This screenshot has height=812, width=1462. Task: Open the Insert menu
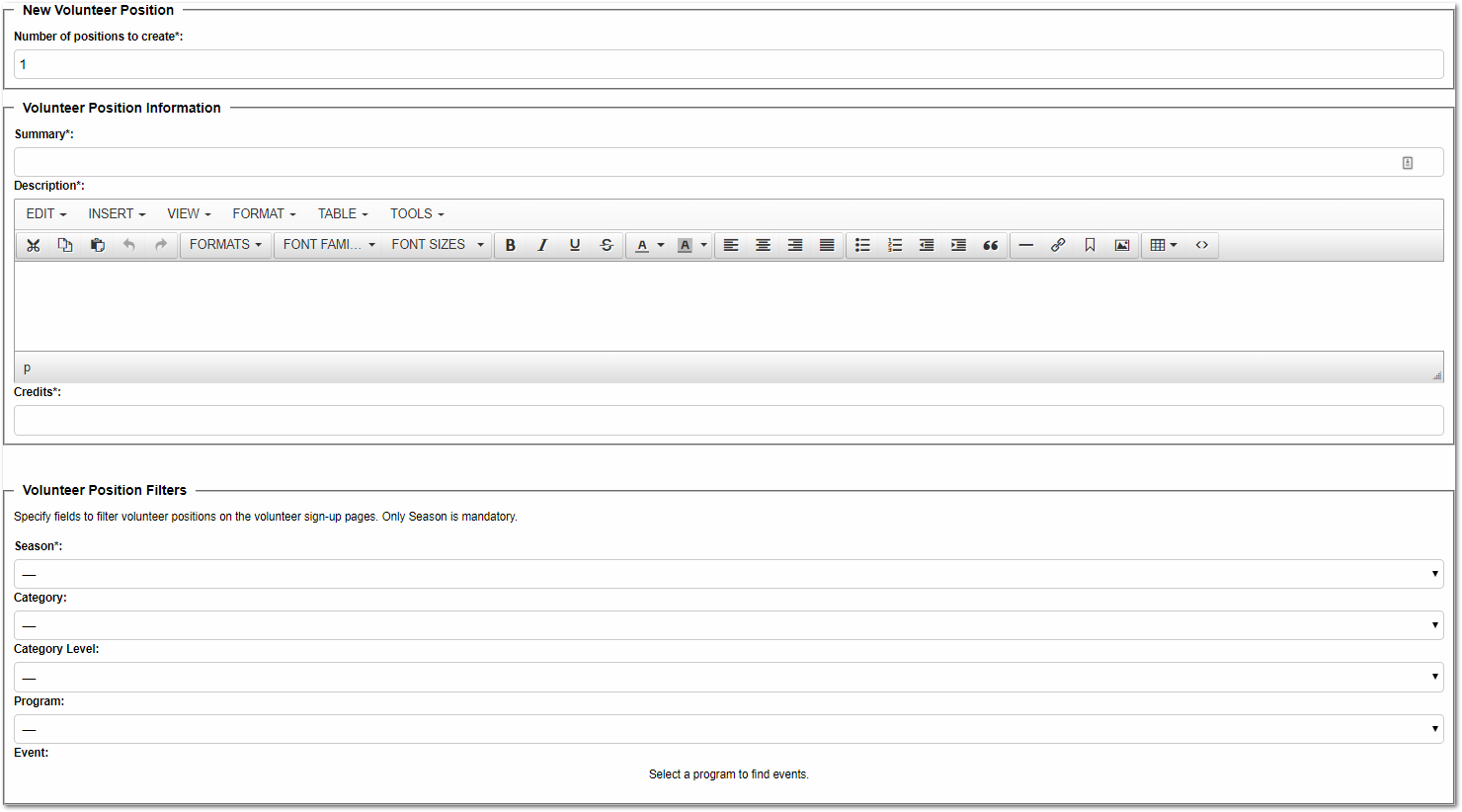[x=117, y=213]
